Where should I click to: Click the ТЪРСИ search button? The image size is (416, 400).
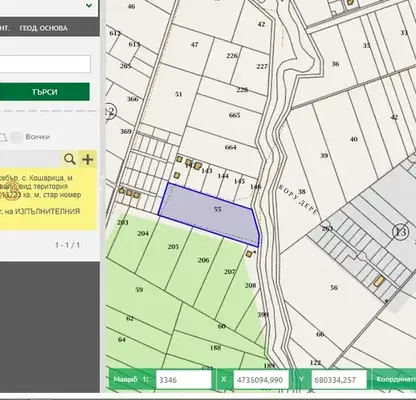pos(45,92)
